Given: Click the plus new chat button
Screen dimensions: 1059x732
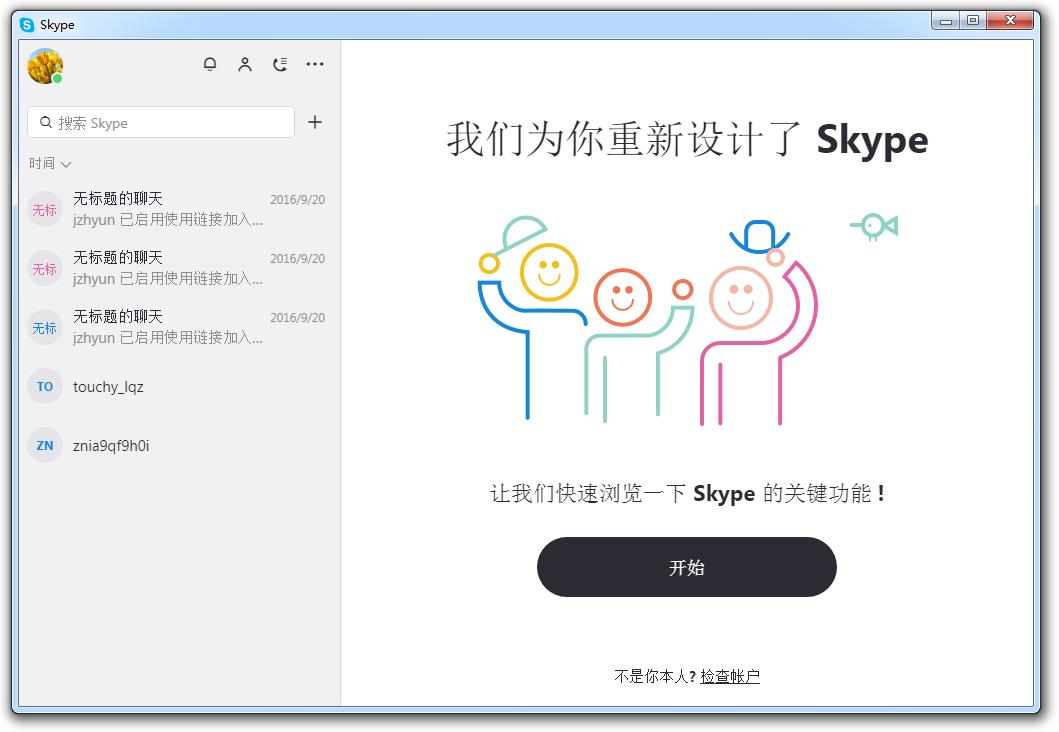Looking at the screenshot, I should click(x=315, y=122).
